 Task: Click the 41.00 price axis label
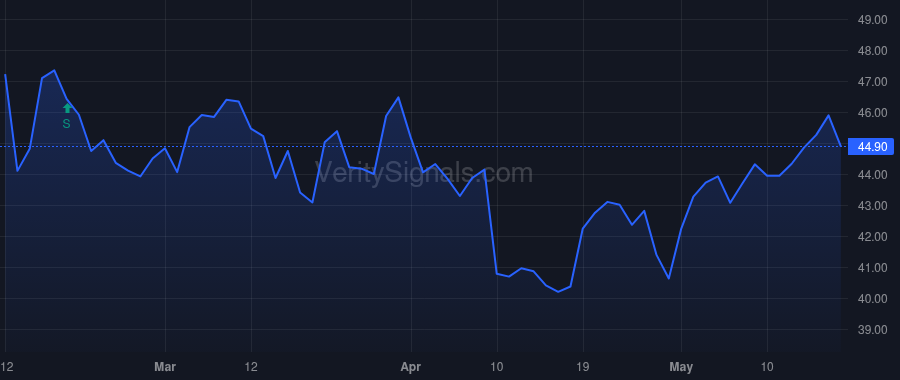[872, 268]
